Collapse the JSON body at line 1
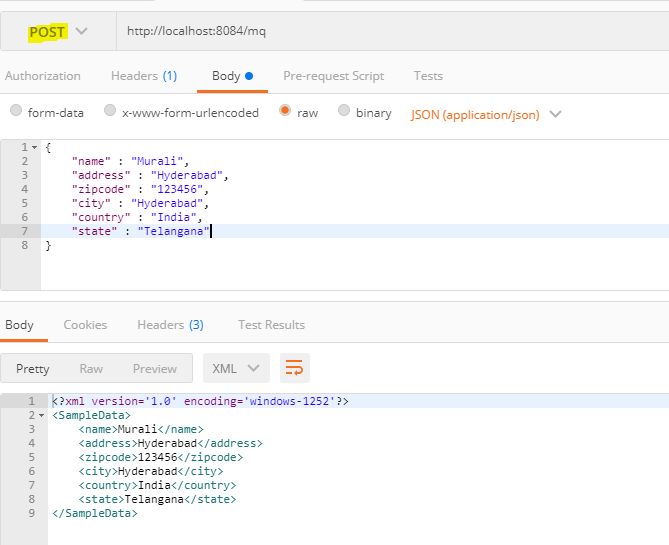The height and width of the screenshot is (545, 669). [x=35, y=147]
